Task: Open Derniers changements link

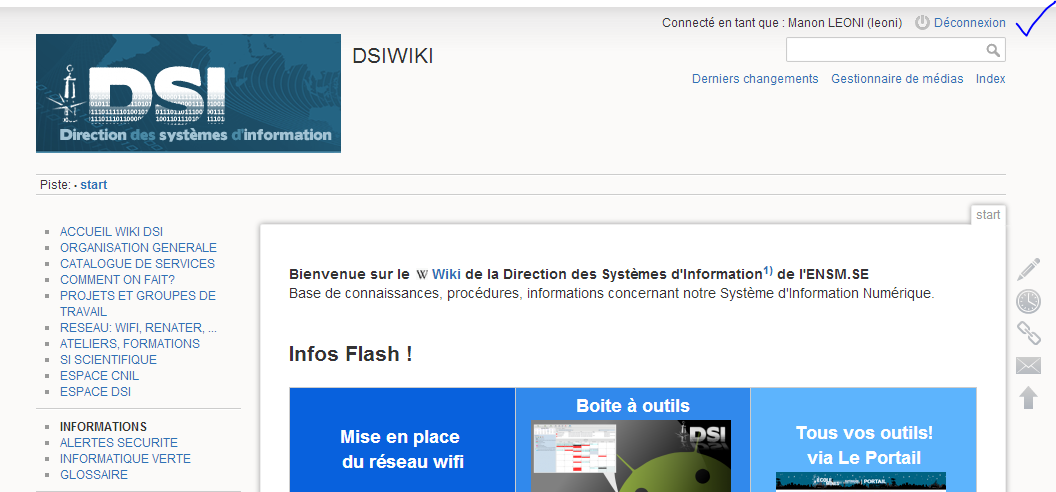Action: pyautogui.click(x=755, y=79)
